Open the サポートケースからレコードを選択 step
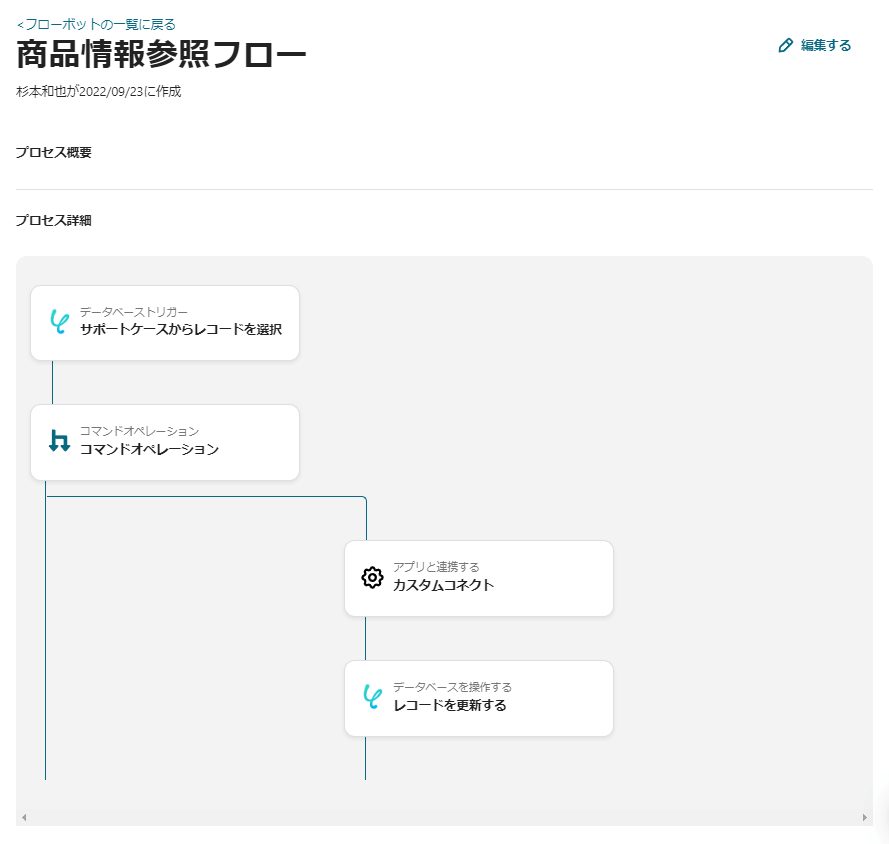The image size is (889, 844). (181, 329)
